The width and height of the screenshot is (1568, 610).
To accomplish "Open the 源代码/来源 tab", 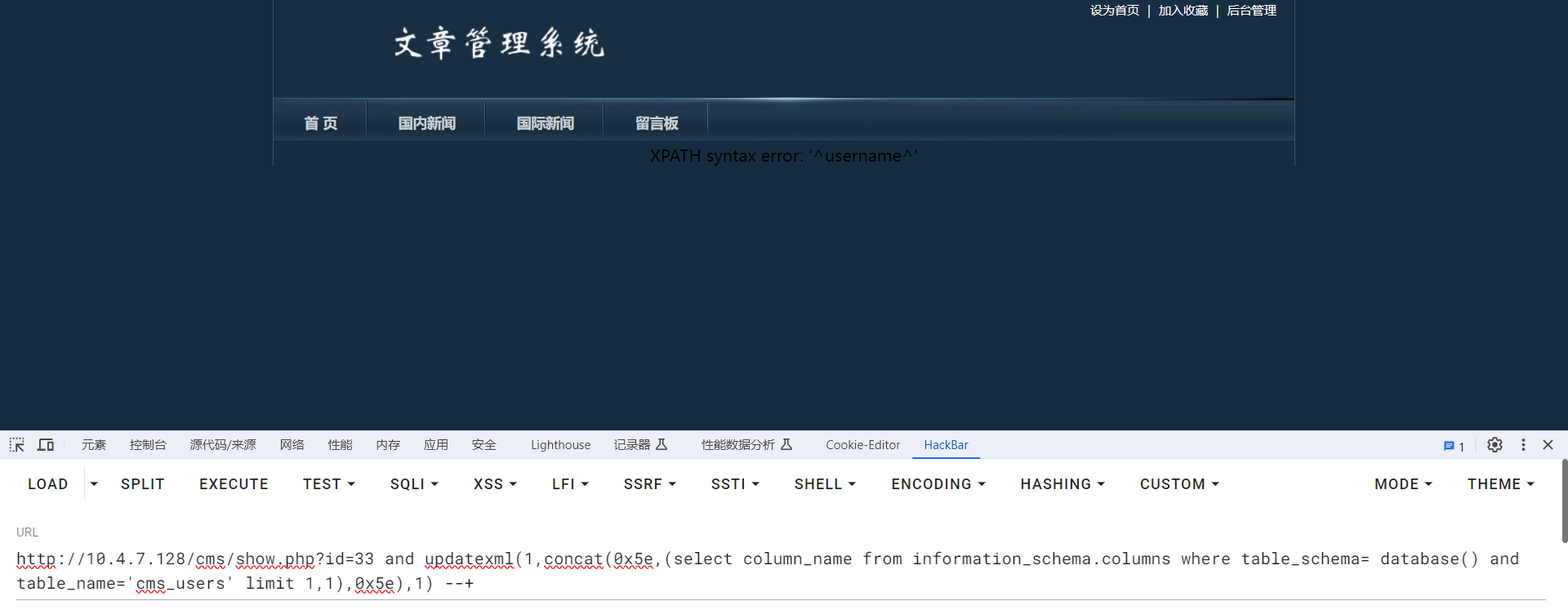I will 223,445.
